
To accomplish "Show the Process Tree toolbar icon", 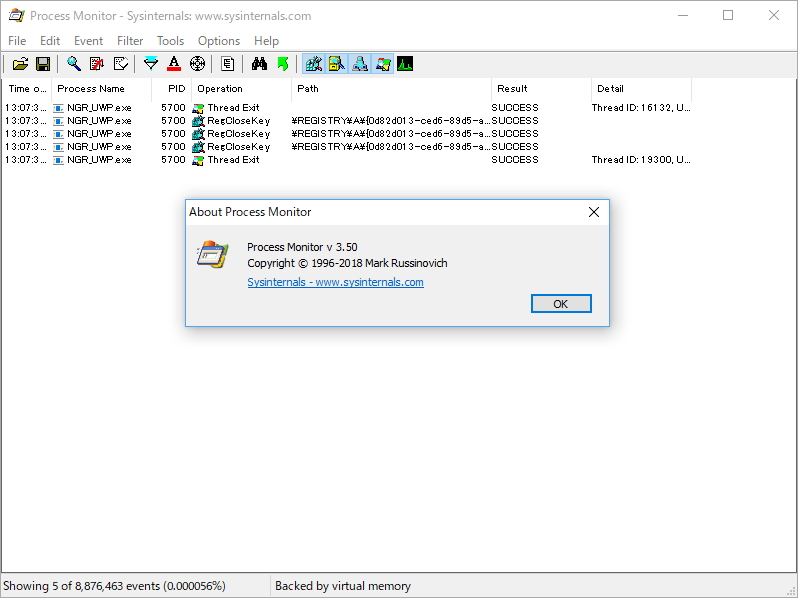I will point(227,64).
